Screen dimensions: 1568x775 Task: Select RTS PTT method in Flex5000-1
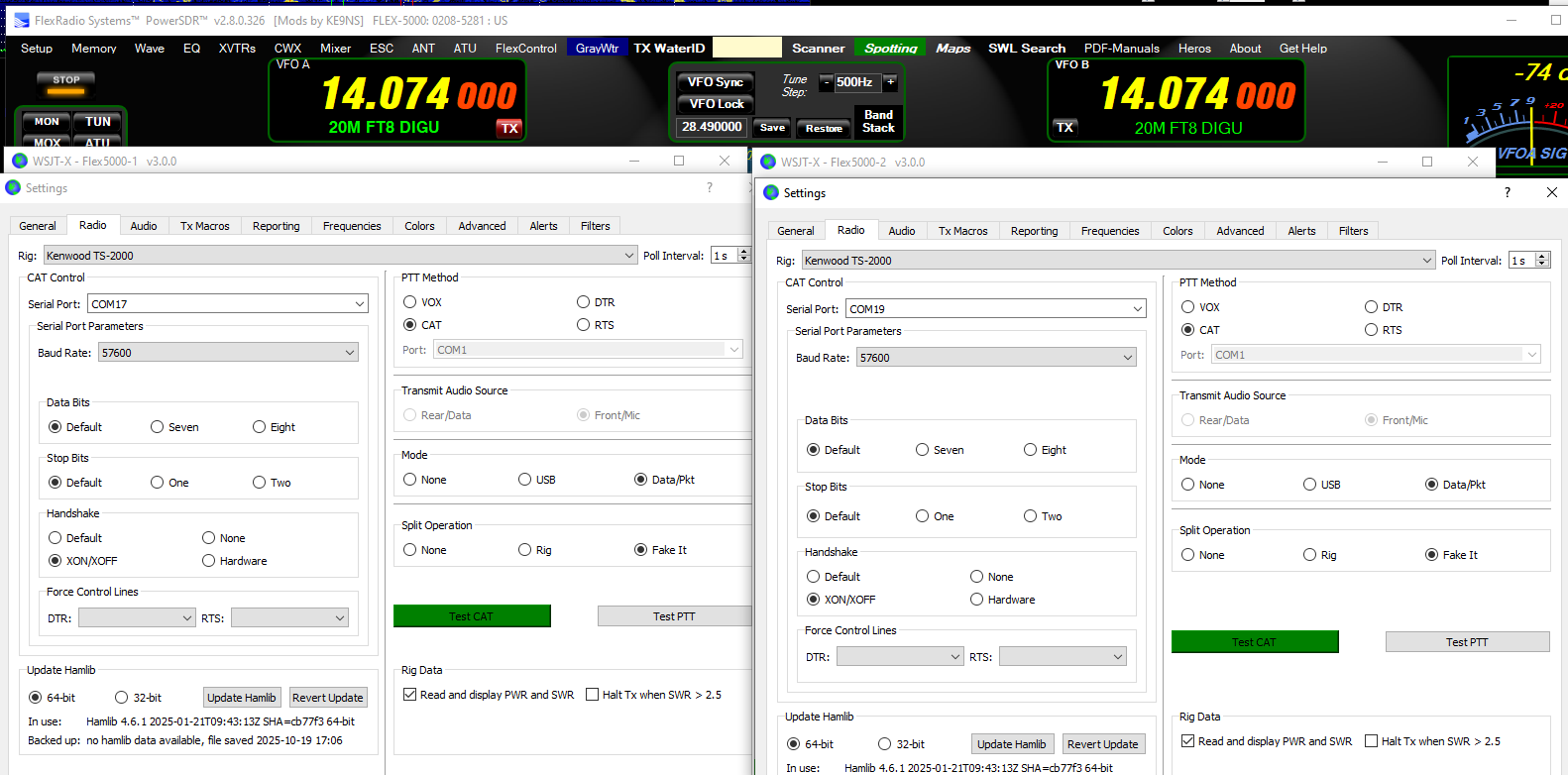click(x=584, y=325)
